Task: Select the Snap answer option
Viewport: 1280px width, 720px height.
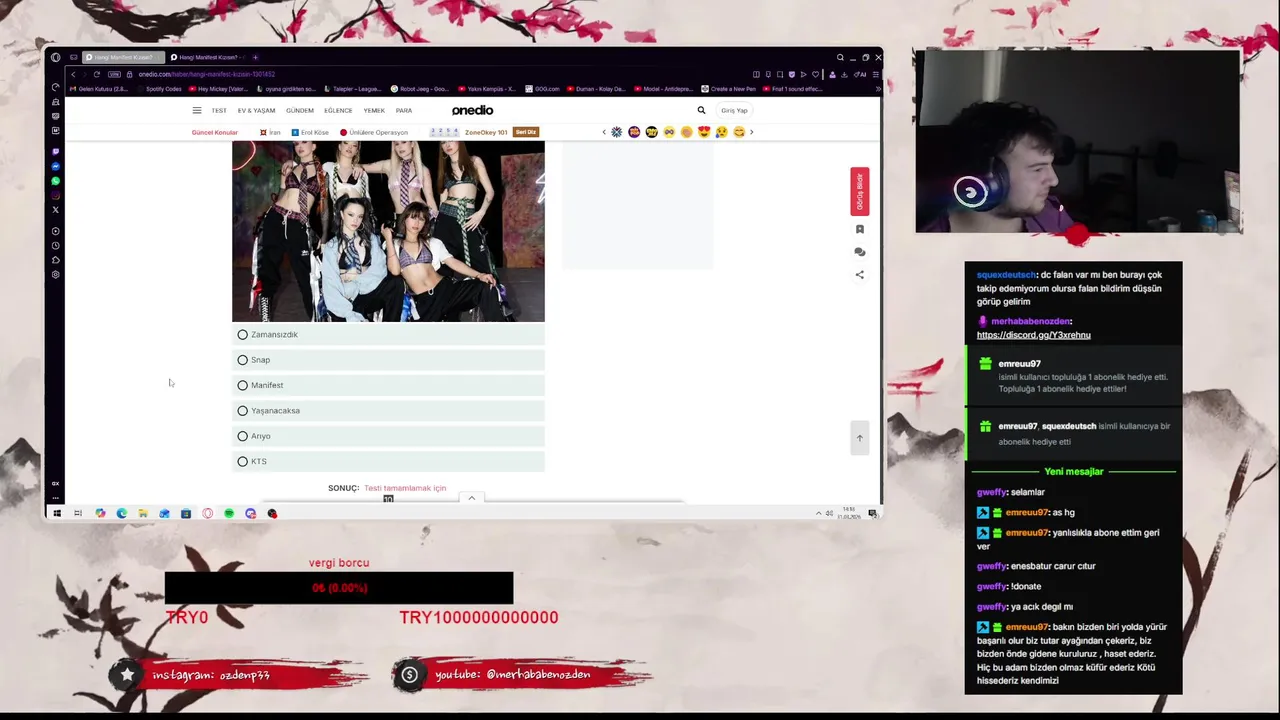Action: click(388, 360)
